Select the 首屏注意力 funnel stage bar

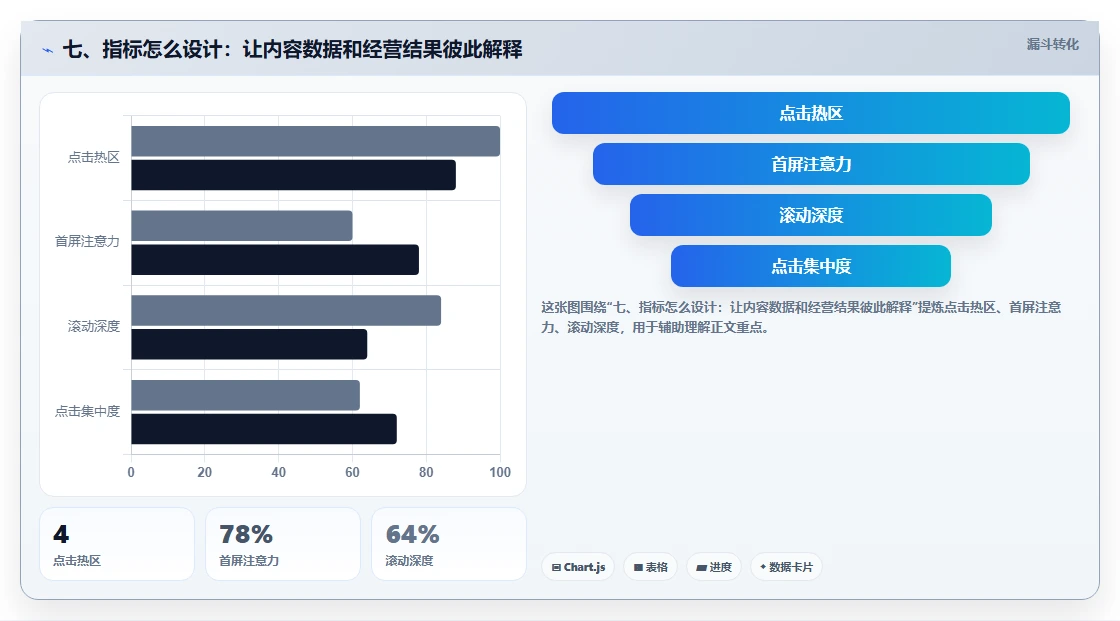coord(811,164)
